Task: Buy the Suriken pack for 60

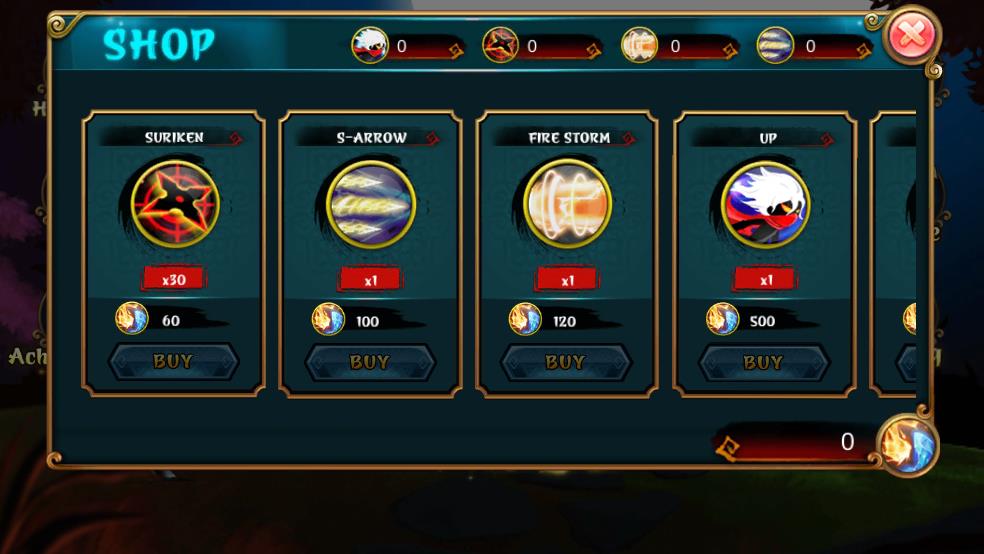Action: coord(174,361)
